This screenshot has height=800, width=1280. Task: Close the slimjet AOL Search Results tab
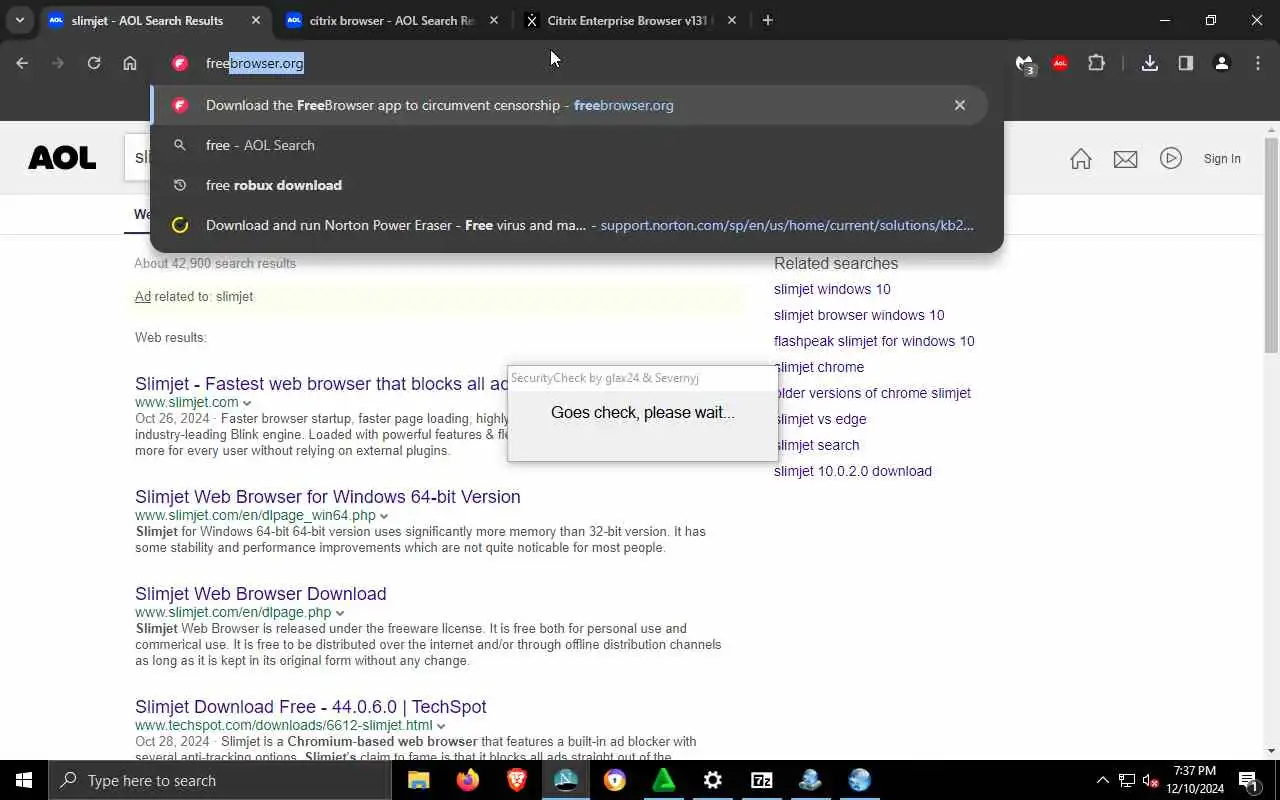256,20
